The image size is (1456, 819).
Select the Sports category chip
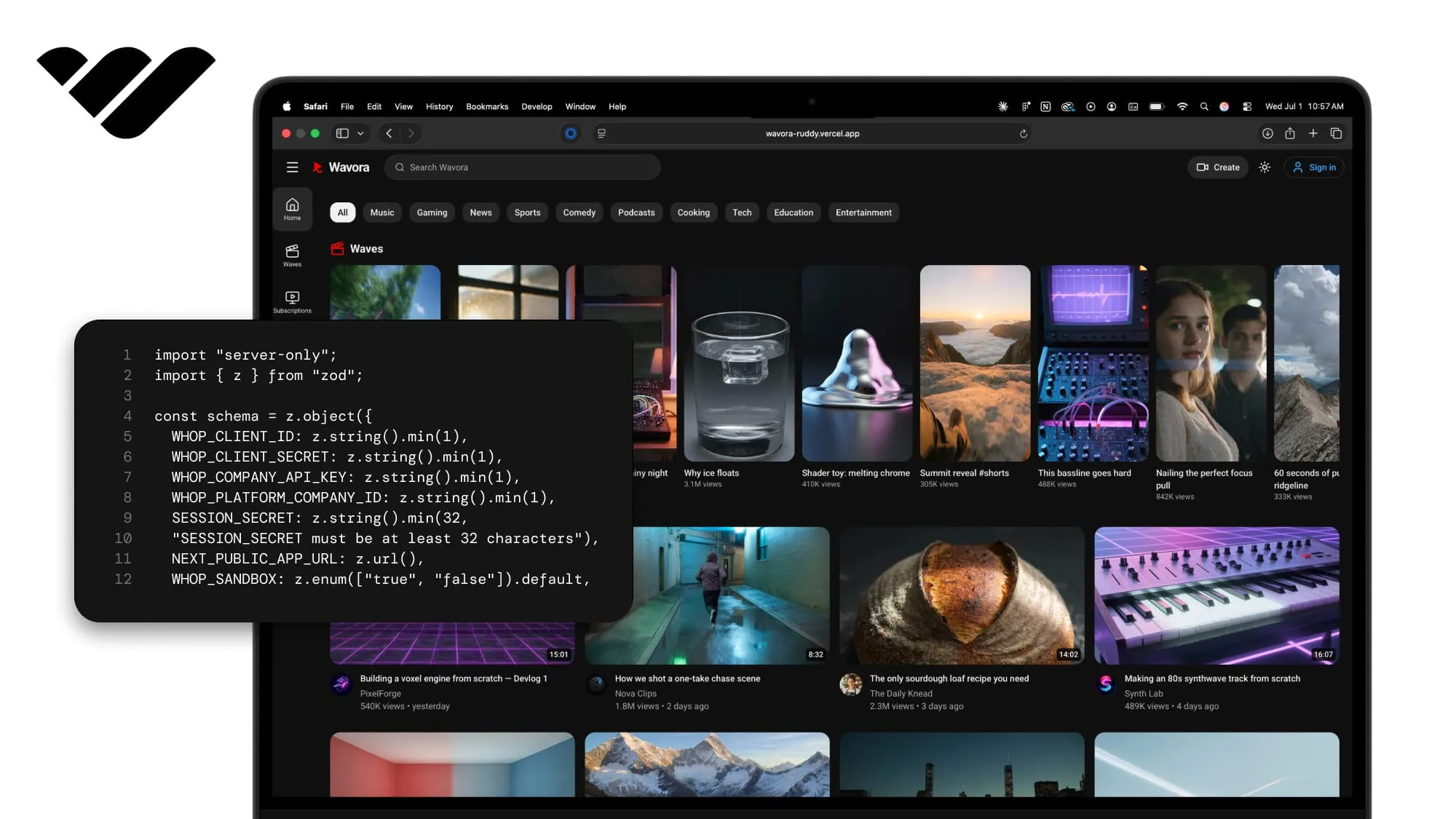click(x=527, y=213)
